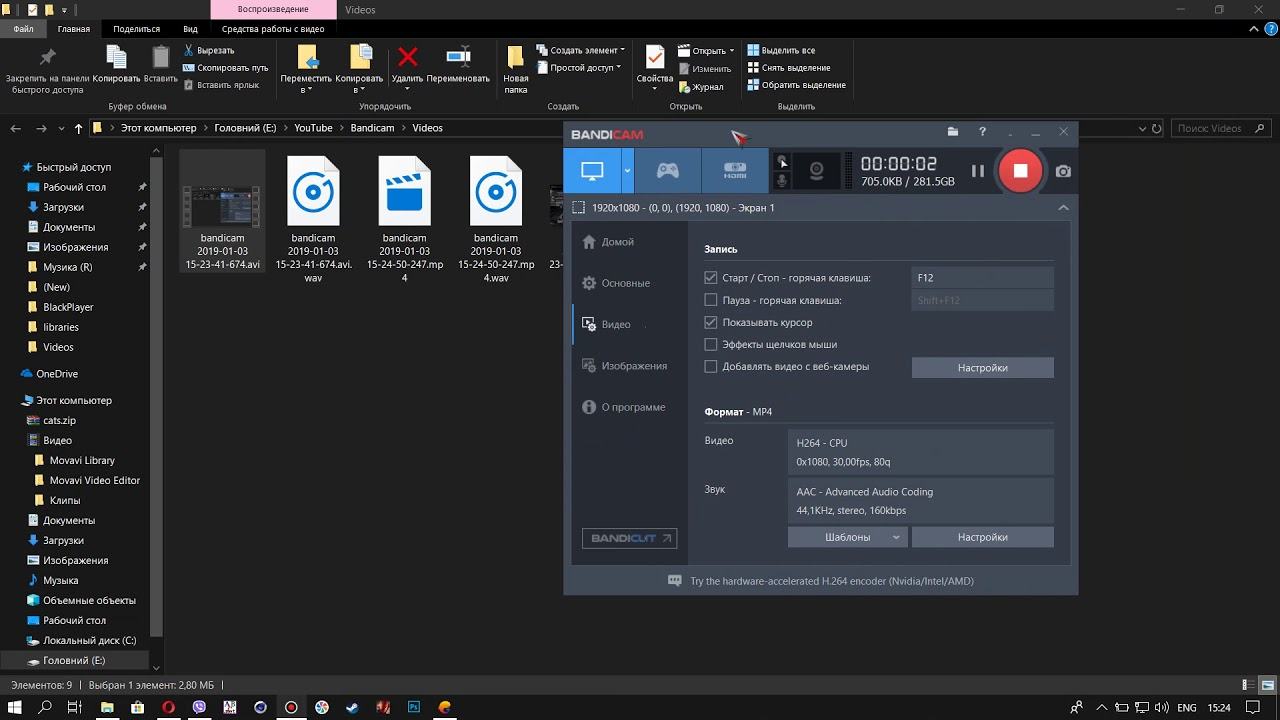Switch to game recording mode (controller icon)

pos(667,170)
